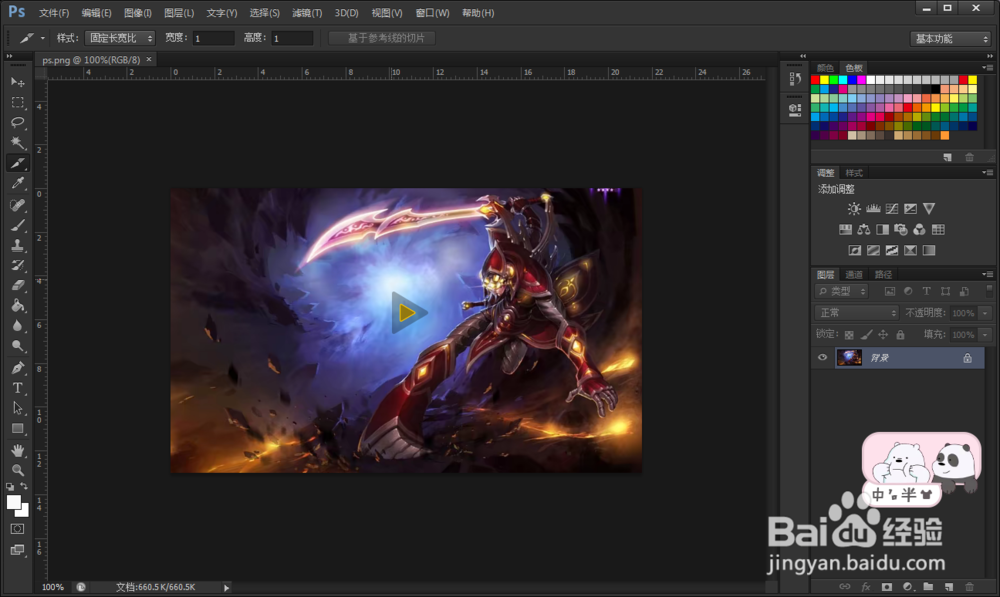
Task: Select the Dodge tool
Action: (x=17, y=346)
